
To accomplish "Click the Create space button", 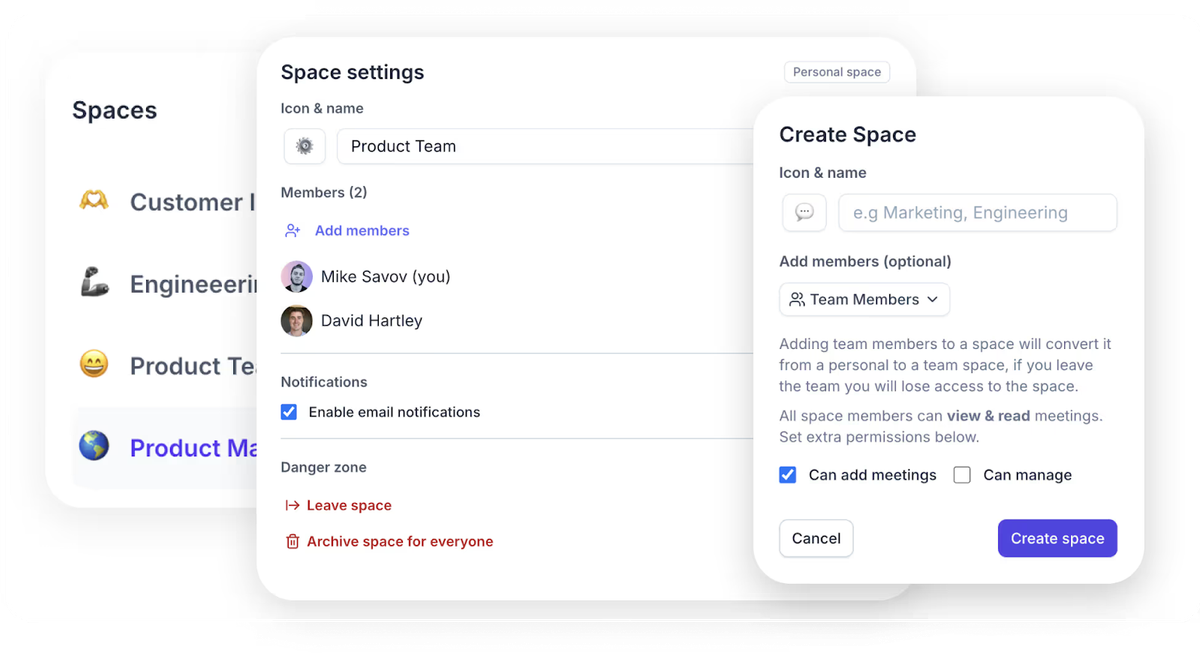I will coord(1057,538).
